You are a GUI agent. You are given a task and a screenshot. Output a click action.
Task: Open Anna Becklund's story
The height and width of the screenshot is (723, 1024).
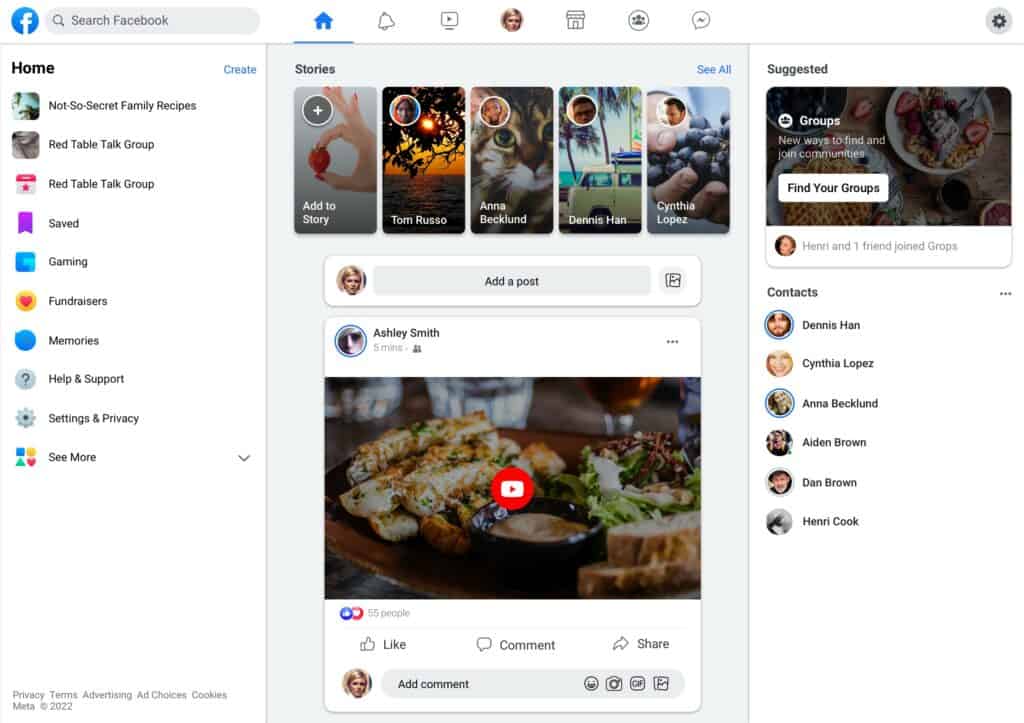pos(511,160)
